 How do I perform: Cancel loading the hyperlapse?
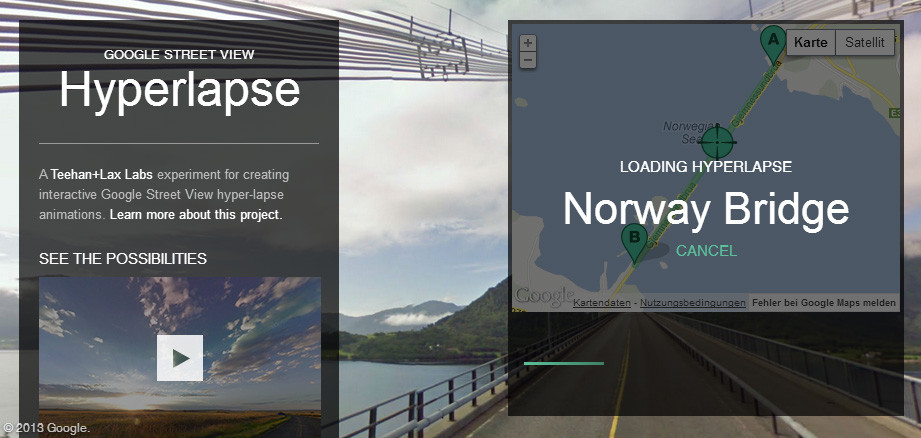click(706, 251)
